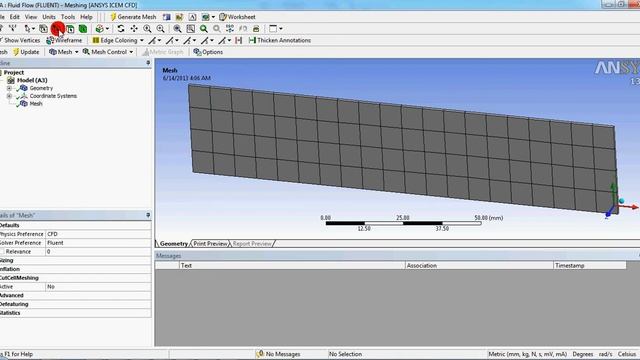Click the Options button
Screen dimensions: 640x360
coord(208,52)
